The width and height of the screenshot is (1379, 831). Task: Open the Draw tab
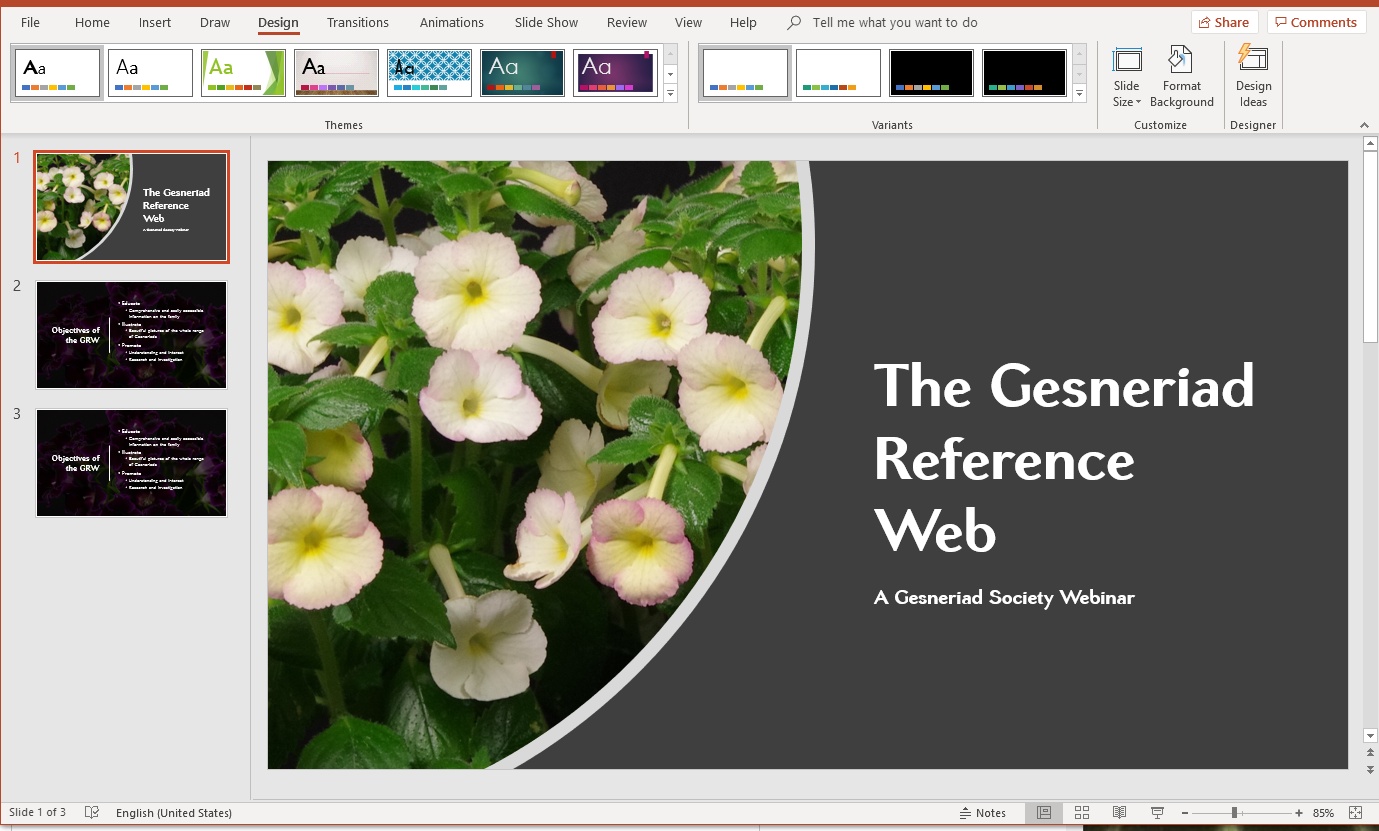(x=215, y=22)
